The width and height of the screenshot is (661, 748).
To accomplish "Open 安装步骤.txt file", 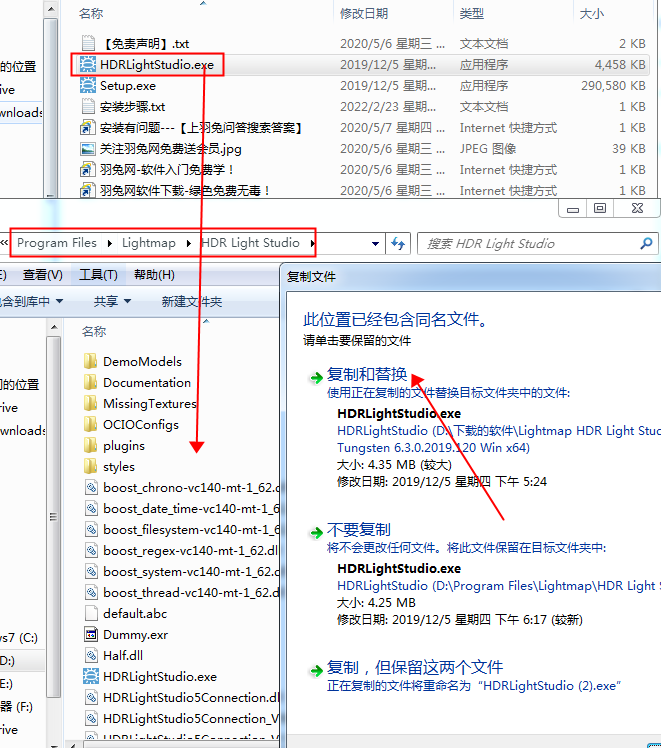I will [132, 106].
